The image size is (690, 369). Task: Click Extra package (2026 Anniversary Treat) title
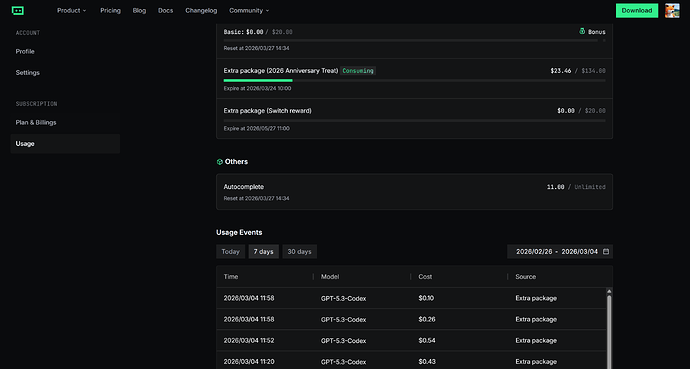281,71
